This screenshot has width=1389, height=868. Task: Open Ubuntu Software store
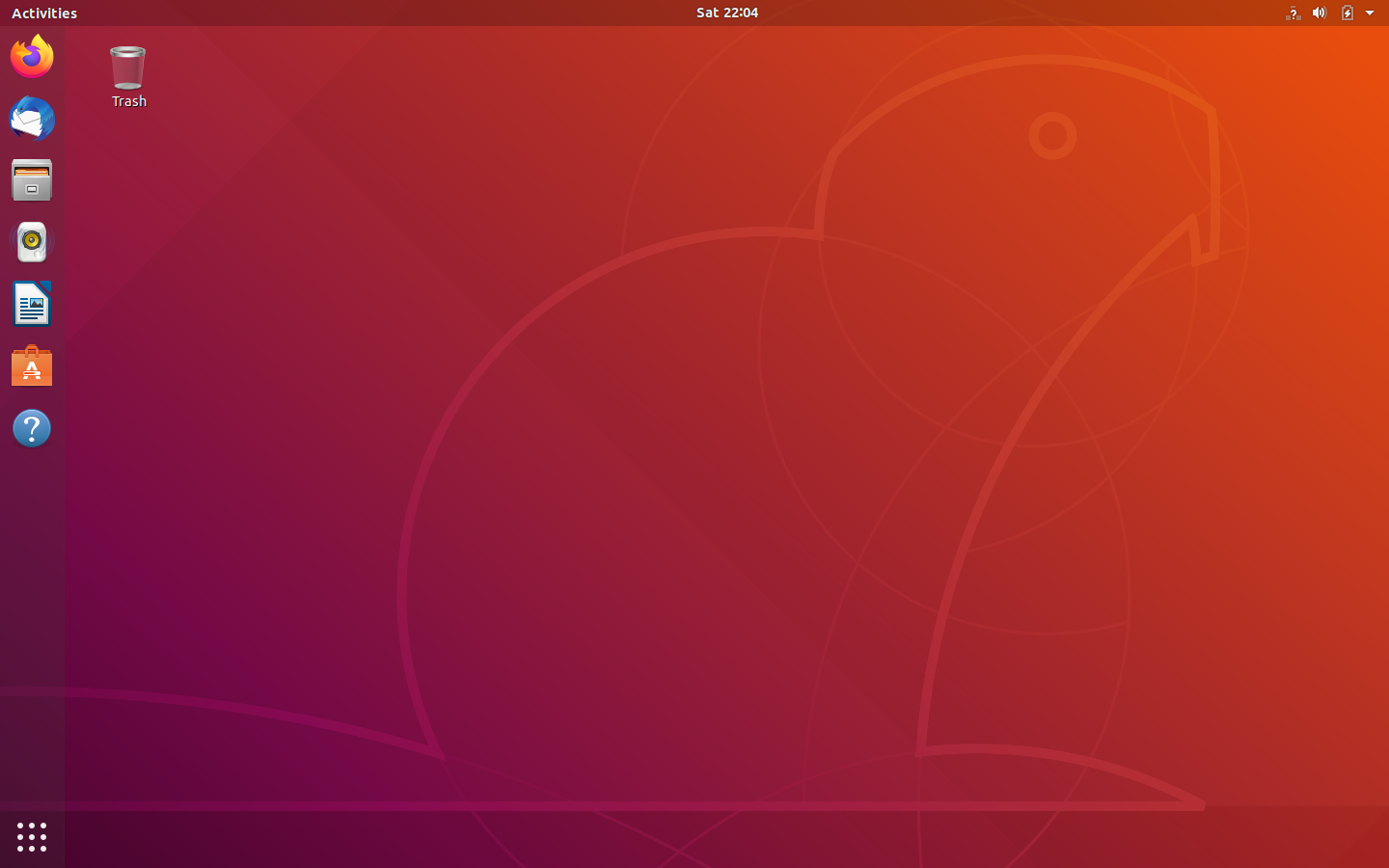point(32,366)
